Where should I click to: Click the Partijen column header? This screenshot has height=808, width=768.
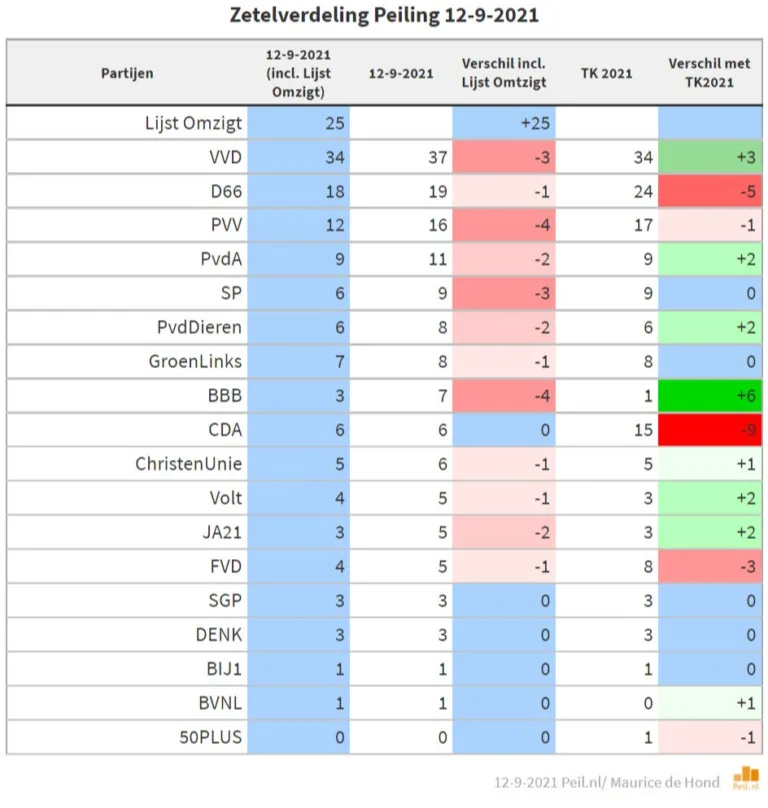coord(127,73)
